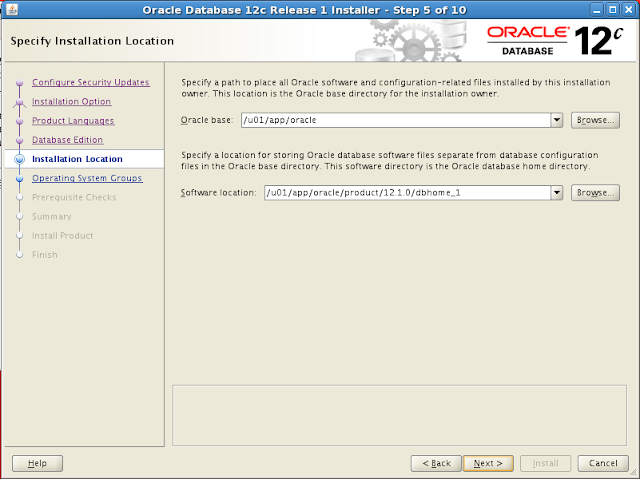Click the Summary step label
The image size is (640, 479).
point(52,216)
